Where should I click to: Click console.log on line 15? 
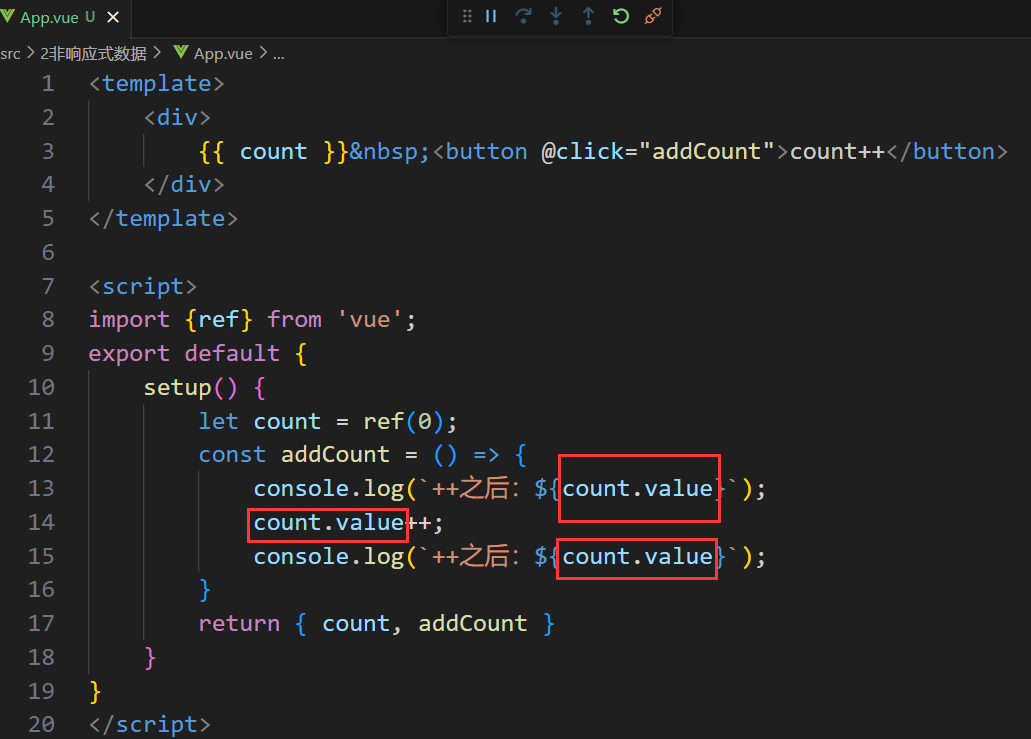pos(329,556)
